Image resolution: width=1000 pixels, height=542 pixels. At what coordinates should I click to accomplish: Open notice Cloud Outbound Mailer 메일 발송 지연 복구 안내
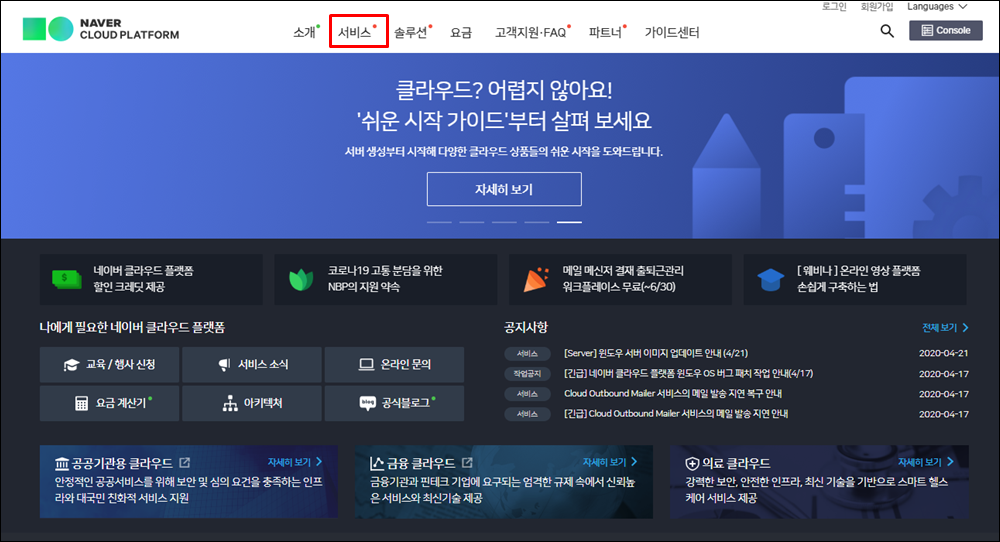coord(673,393)
